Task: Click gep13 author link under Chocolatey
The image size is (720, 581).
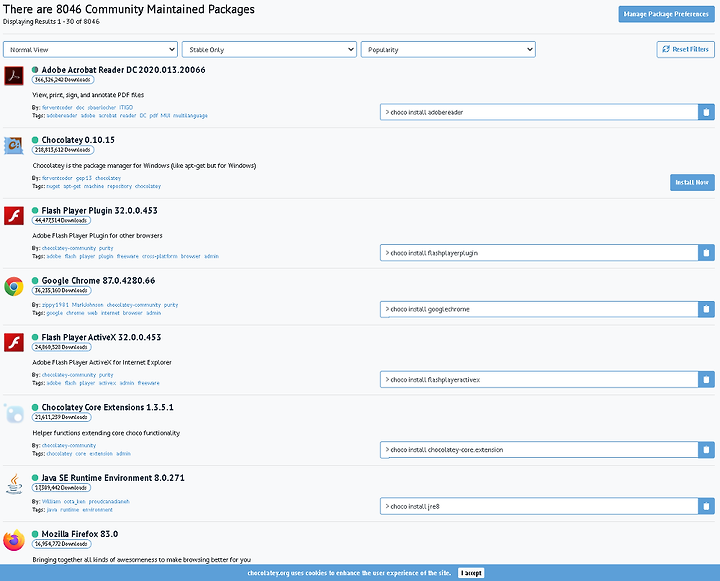Action: [84, 178]
